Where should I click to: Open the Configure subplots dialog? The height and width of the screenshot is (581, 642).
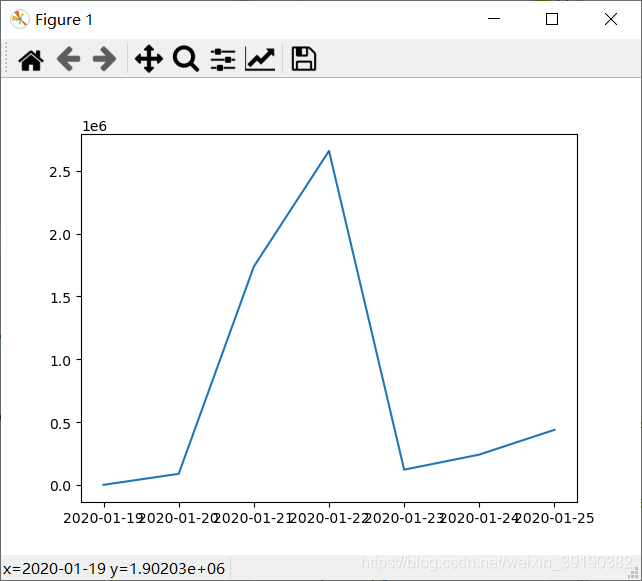(223, 59)
